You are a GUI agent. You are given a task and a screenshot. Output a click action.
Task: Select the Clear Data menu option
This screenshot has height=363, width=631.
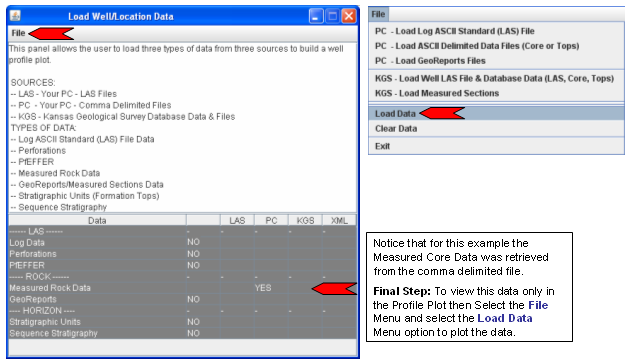click(x=496, y=129)
